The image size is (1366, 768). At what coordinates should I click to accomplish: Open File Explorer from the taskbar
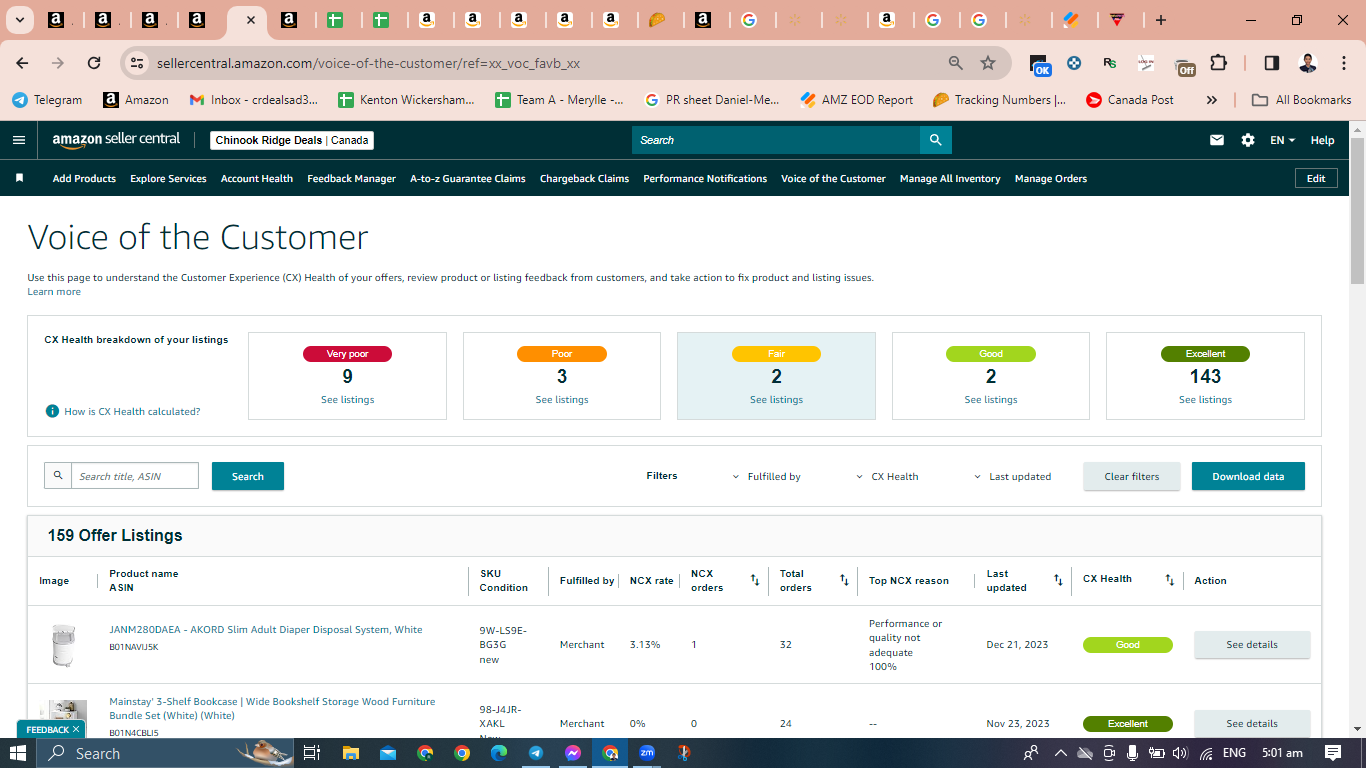tap(351, 753)
